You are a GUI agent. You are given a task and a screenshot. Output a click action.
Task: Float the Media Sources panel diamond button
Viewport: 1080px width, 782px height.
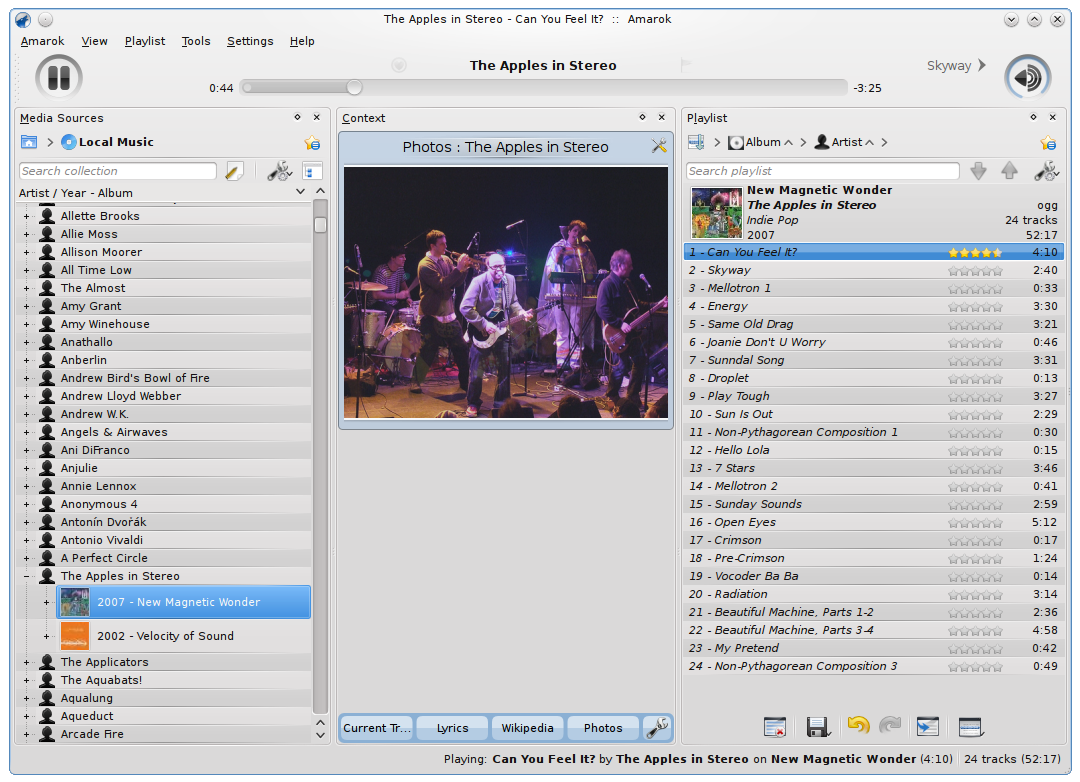pyautogui.click(x=298, y=117)
